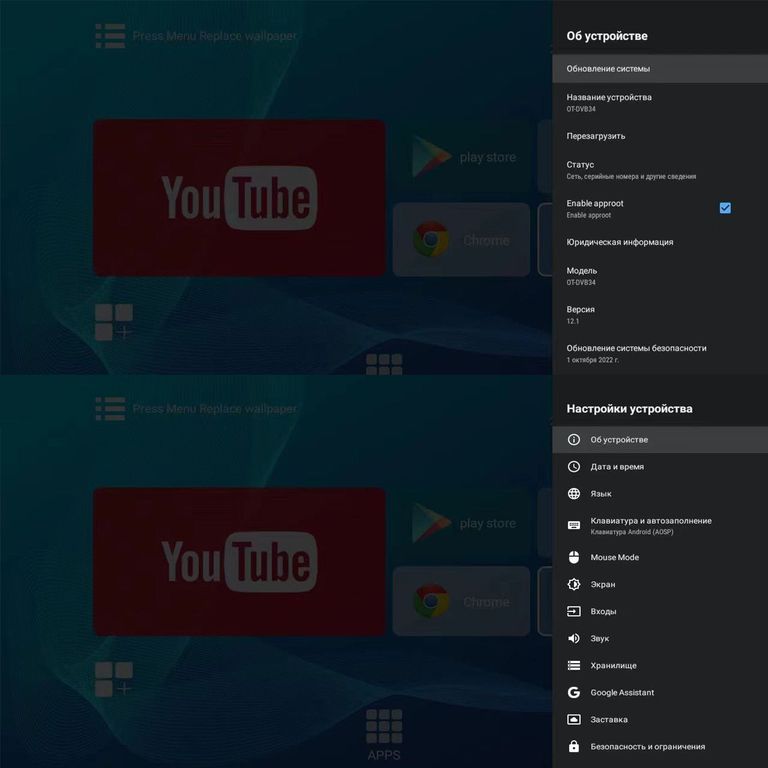Click the input icon beside Входы
Screen dimensions: 768x768
pyautogui.click(x=574, y=611)
